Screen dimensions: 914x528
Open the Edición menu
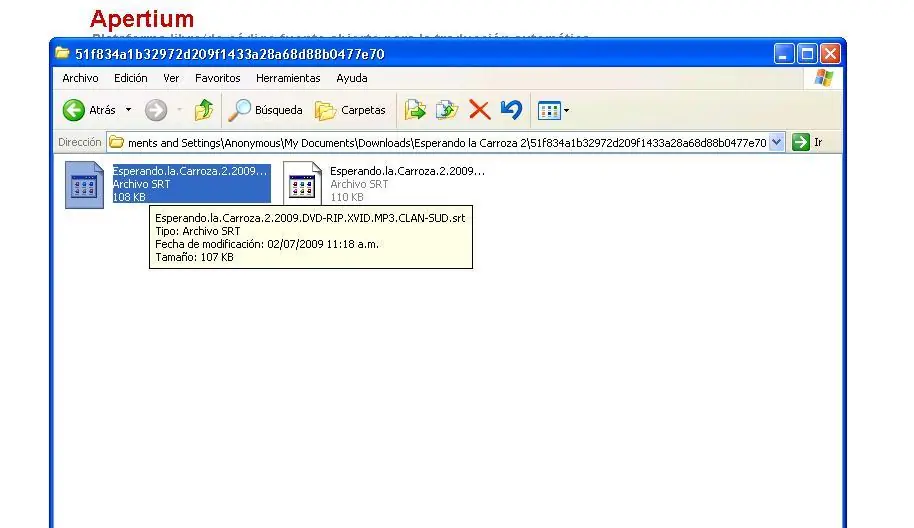click(x=131, y=78)
